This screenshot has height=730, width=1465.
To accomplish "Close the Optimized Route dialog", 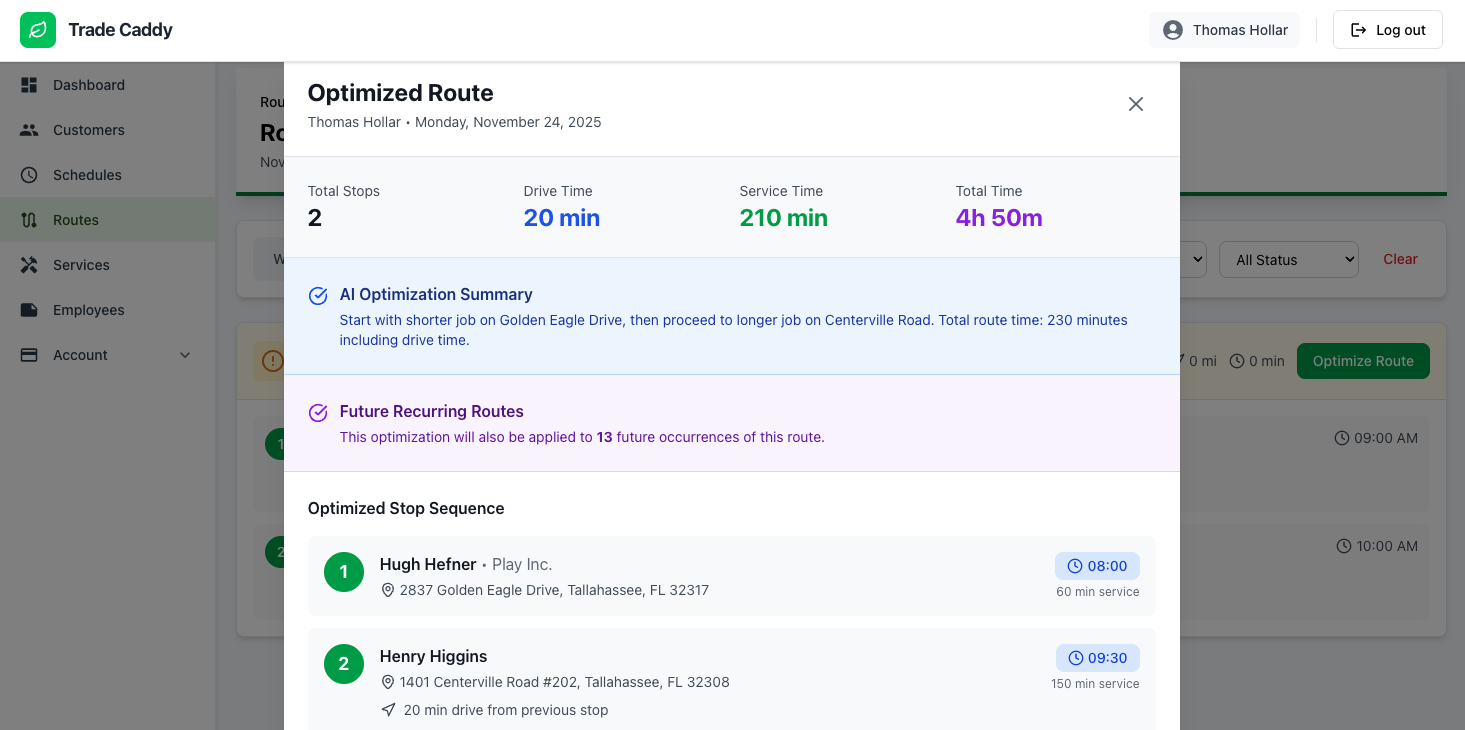I will coord(1135,104).
